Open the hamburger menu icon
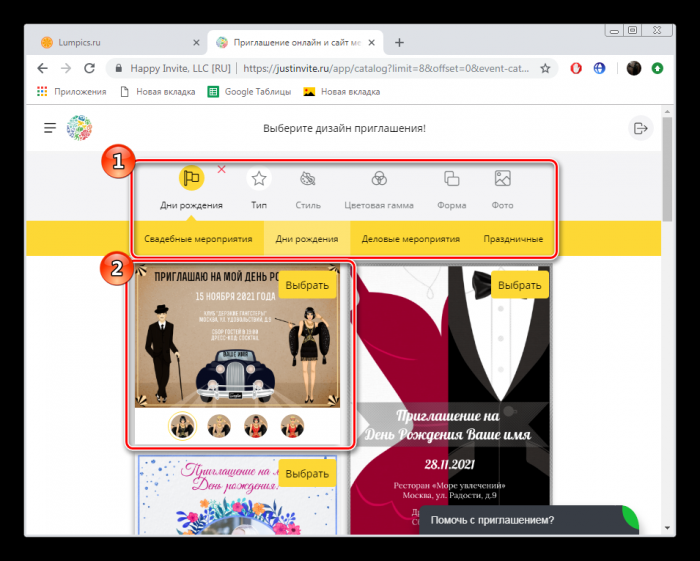This screenshot has height=561, width=700. (x=50, y=128)
